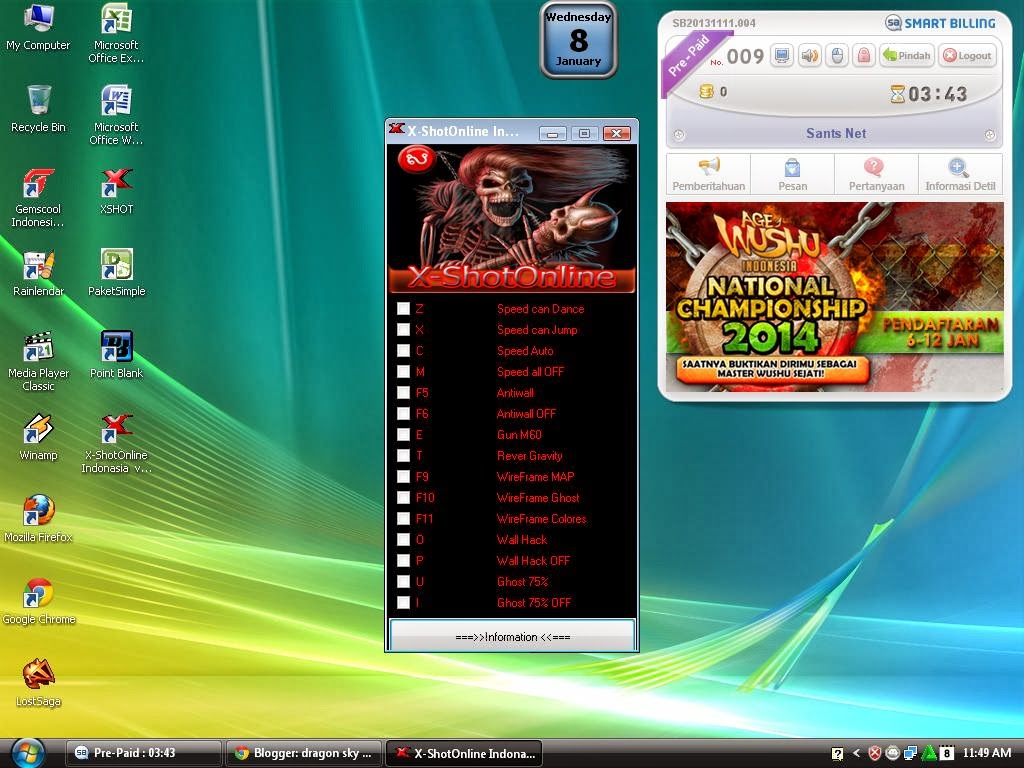Click the Pindah button in Smart Billing
1024x768 pixels.
click(907, 56)
